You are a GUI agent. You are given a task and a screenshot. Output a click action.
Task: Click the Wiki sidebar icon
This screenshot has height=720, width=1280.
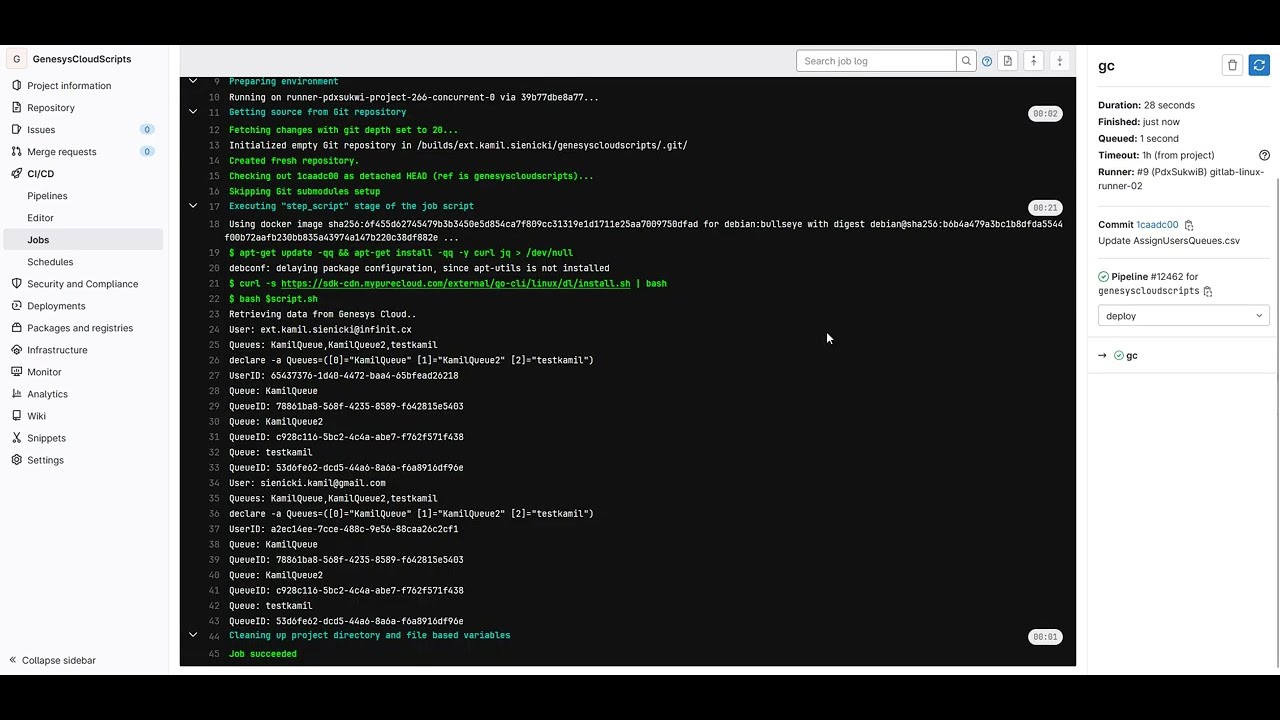tap(17, 416)
